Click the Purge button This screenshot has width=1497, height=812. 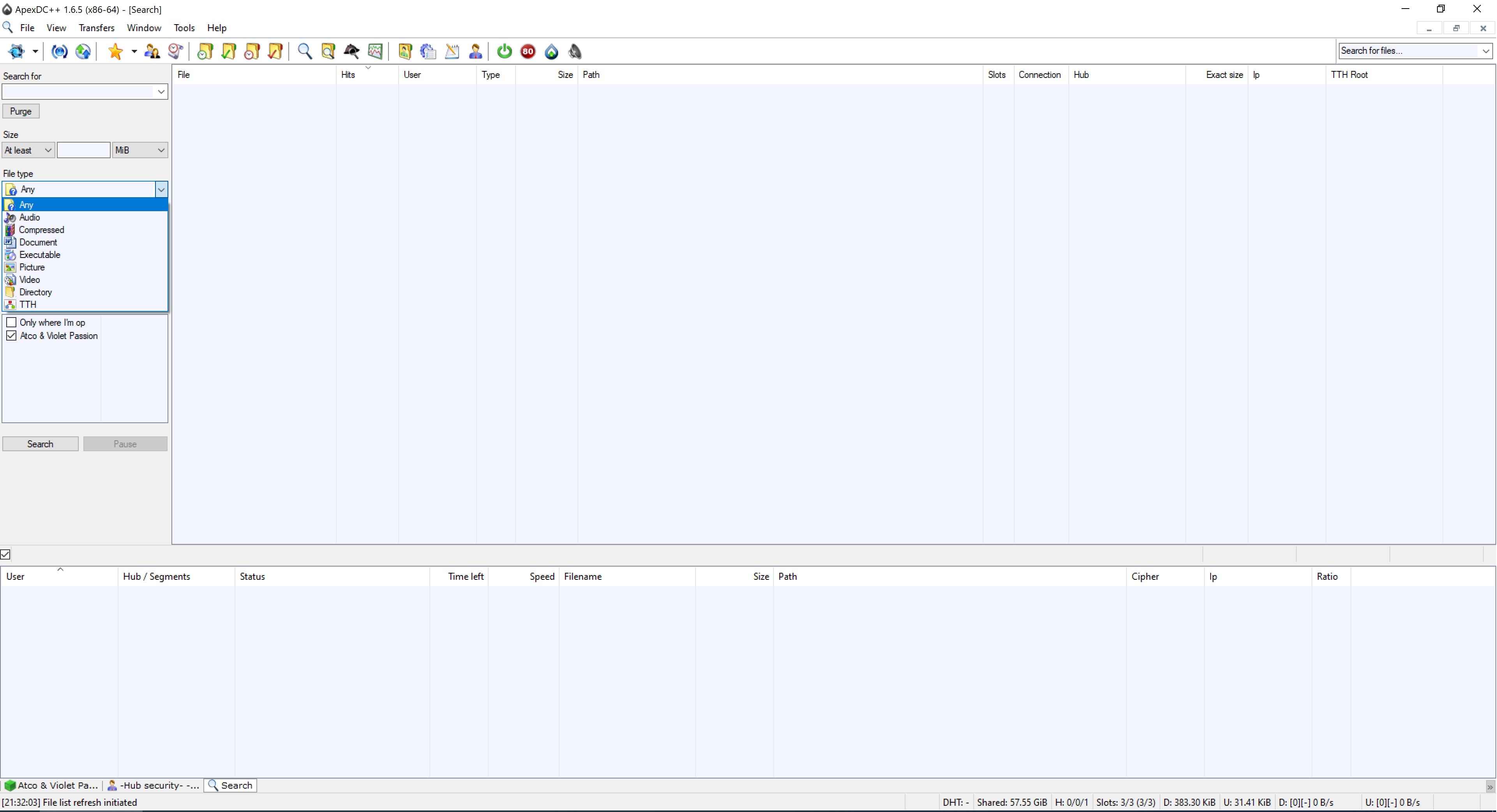[x=21, y=111]
